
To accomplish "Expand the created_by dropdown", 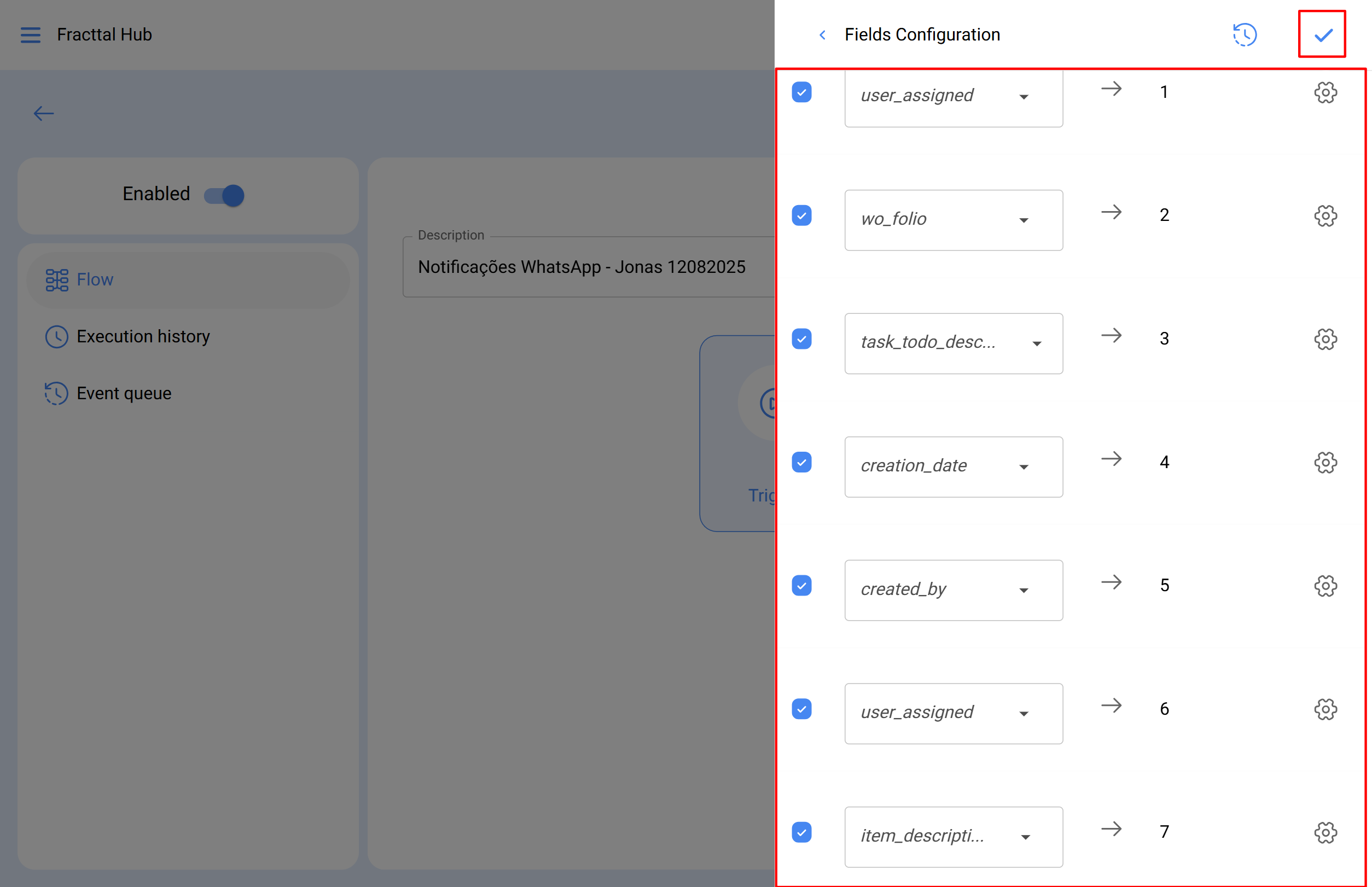I will coord(953,590).
